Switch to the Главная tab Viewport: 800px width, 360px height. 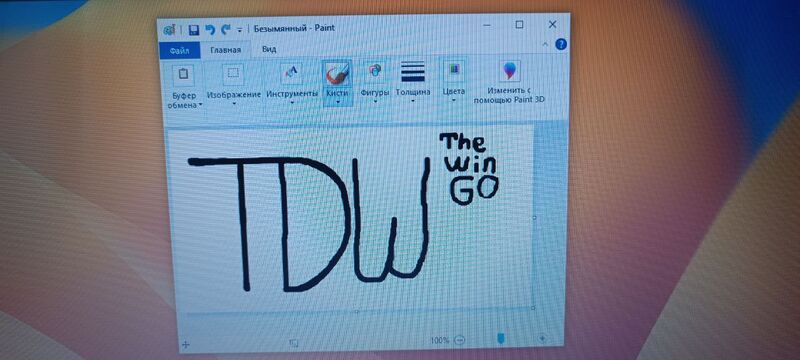click(225, 50)
